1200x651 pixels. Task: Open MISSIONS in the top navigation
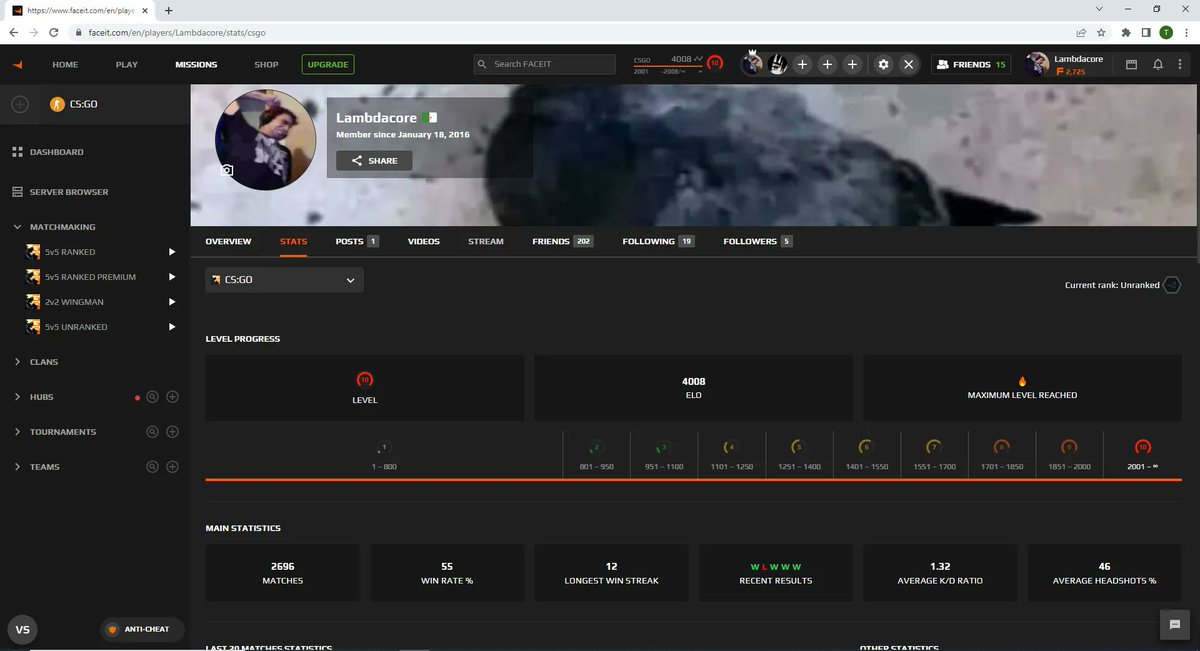pos(196,64)
